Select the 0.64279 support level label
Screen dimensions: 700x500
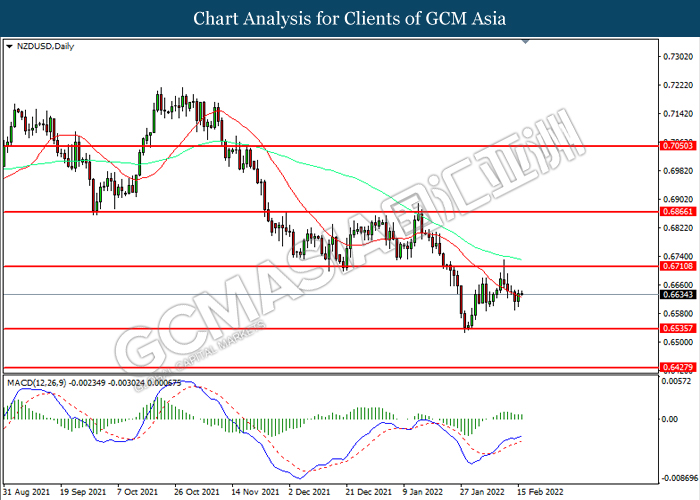(678, 367)
